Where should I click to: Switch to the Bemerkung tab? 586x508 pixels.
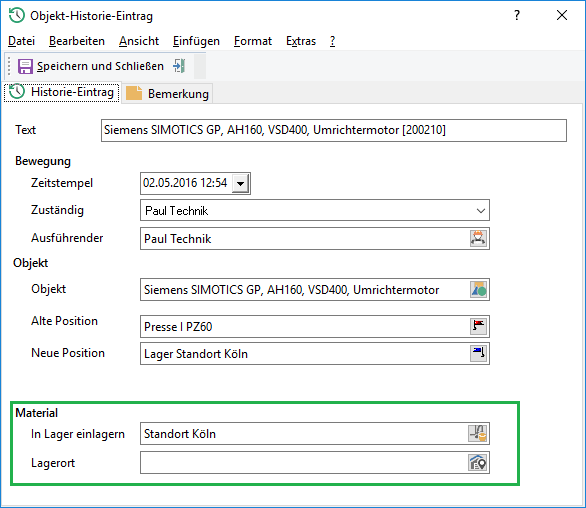[x=167, y=93]
